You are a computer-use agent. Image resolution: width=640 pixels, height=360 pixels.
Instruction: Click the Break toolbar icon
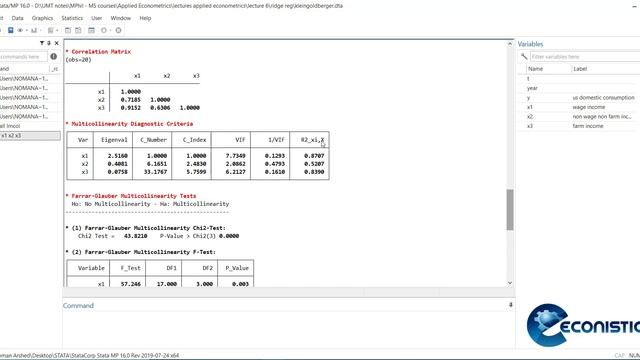coord(118,30)
